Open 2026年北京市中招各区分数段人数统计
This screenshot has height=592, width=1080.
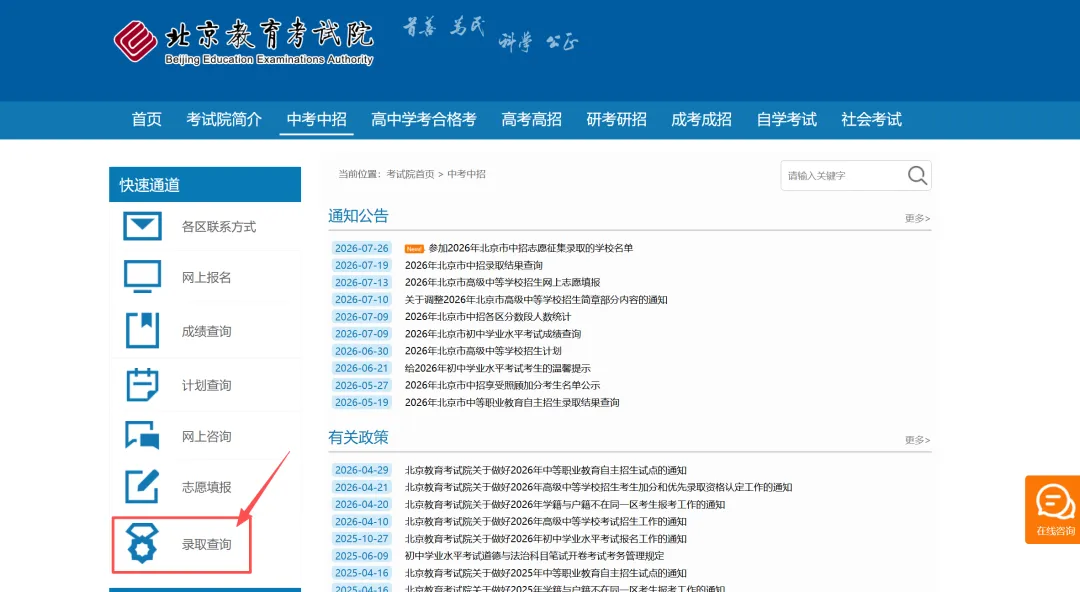pos(488,317)
